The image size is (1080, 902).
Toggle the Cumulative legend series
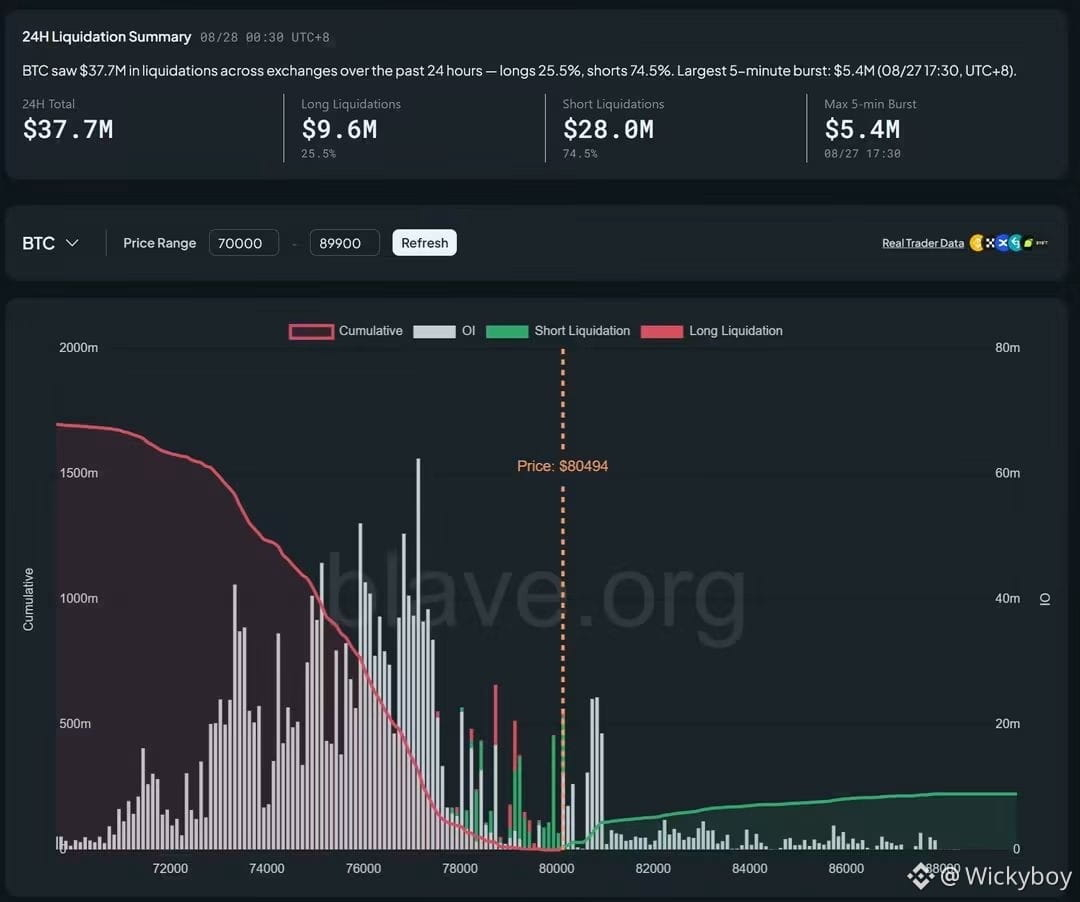(346, 331)
